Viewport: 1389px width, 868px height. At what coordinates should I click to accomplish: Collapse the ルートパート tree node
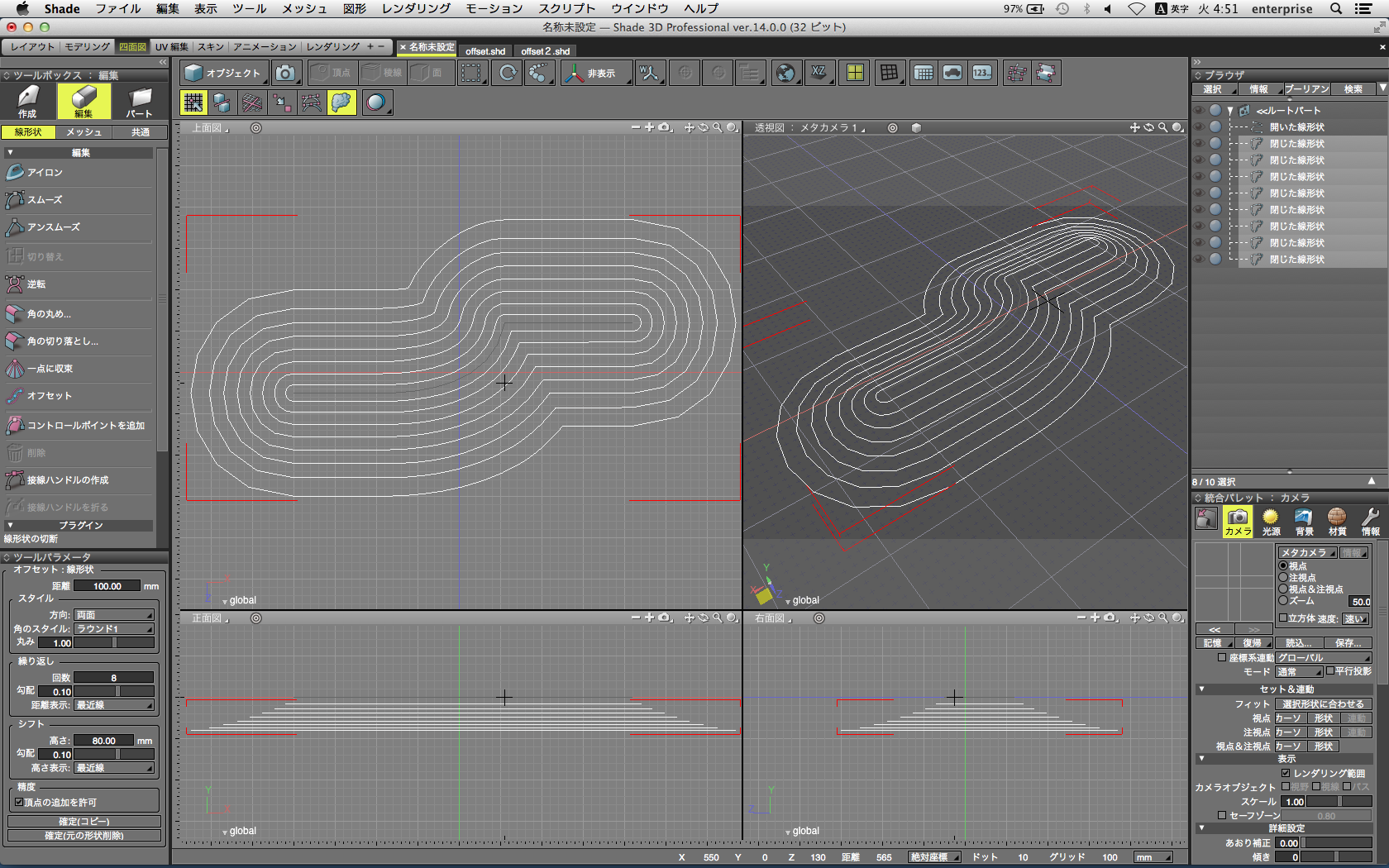[1230, 111]
